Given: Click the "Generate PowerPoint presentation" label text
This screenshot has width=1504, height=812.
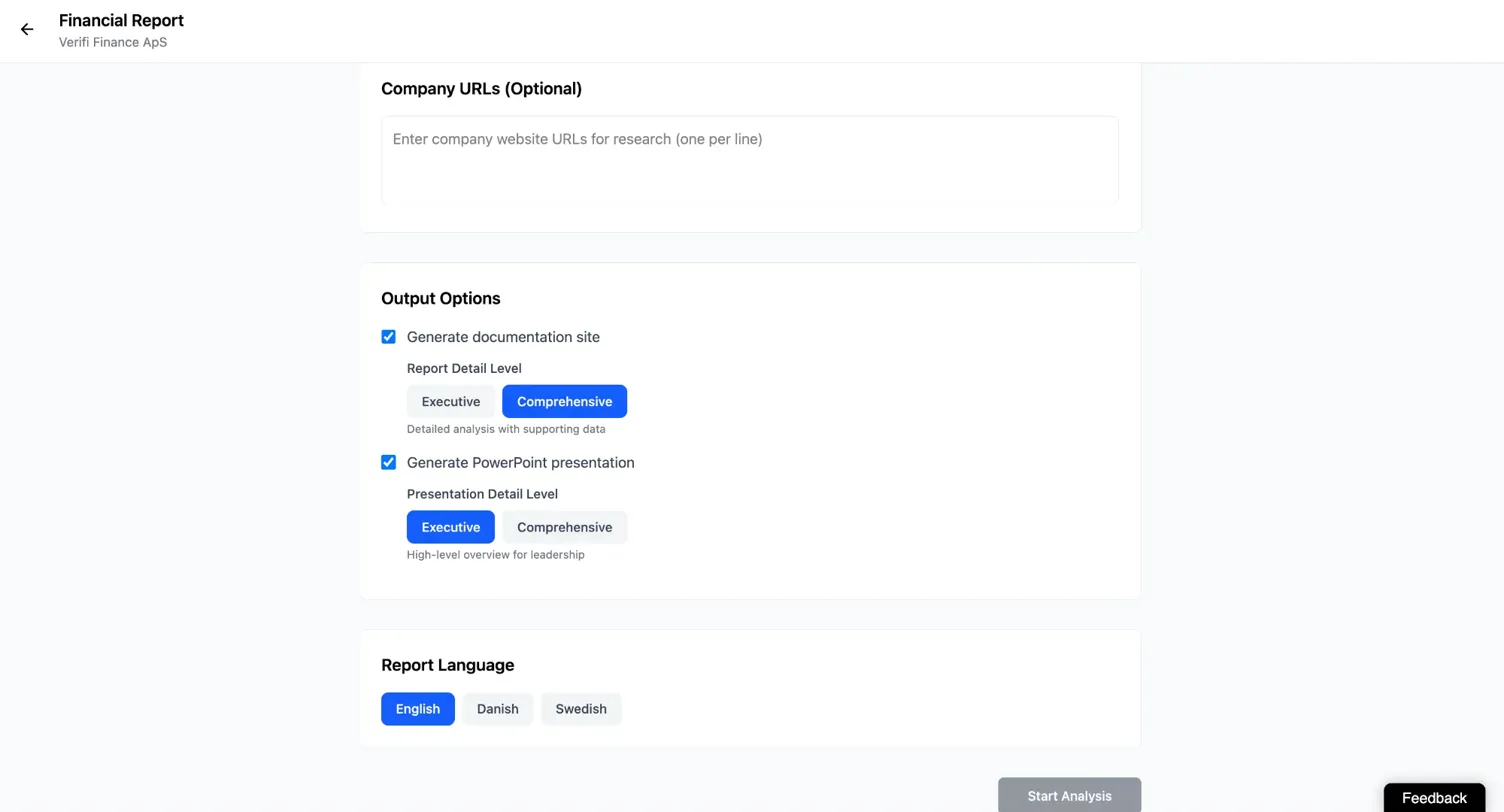Looking at the screenshot, I should click(520, 463).
